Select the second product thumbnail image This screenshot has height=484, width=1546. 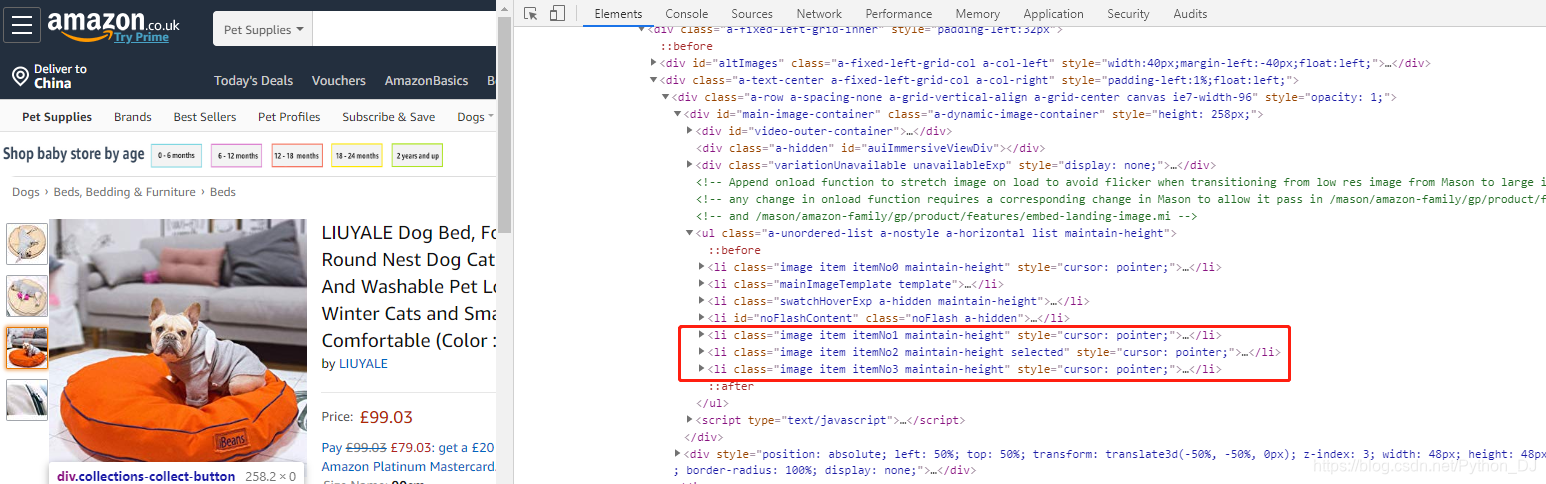tap(27, 296)
